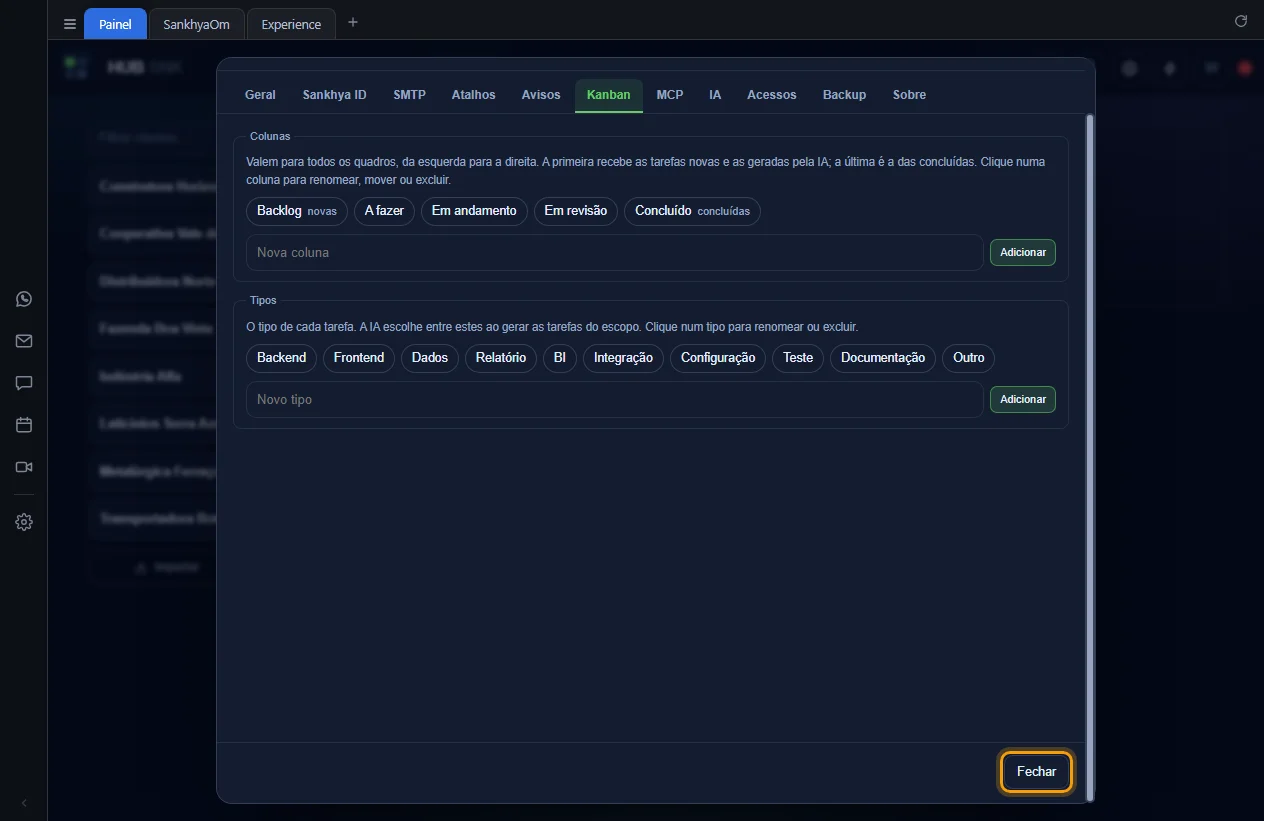Switch to the Experience tab
This screenshot has width=1264, height=821.
(291, 24)
